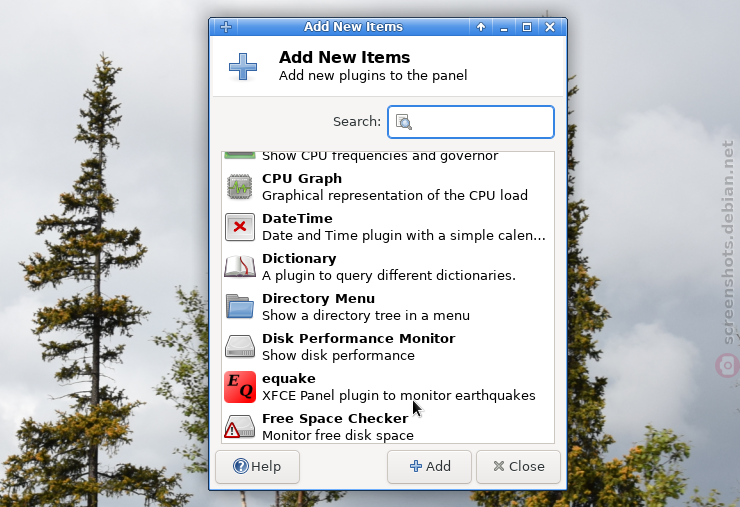Image resolution: width=740 pixels, height=507 pixels.
Task: Click the 'Add new plugins to the panel' subtitle
Action: [x=373, y=76]
